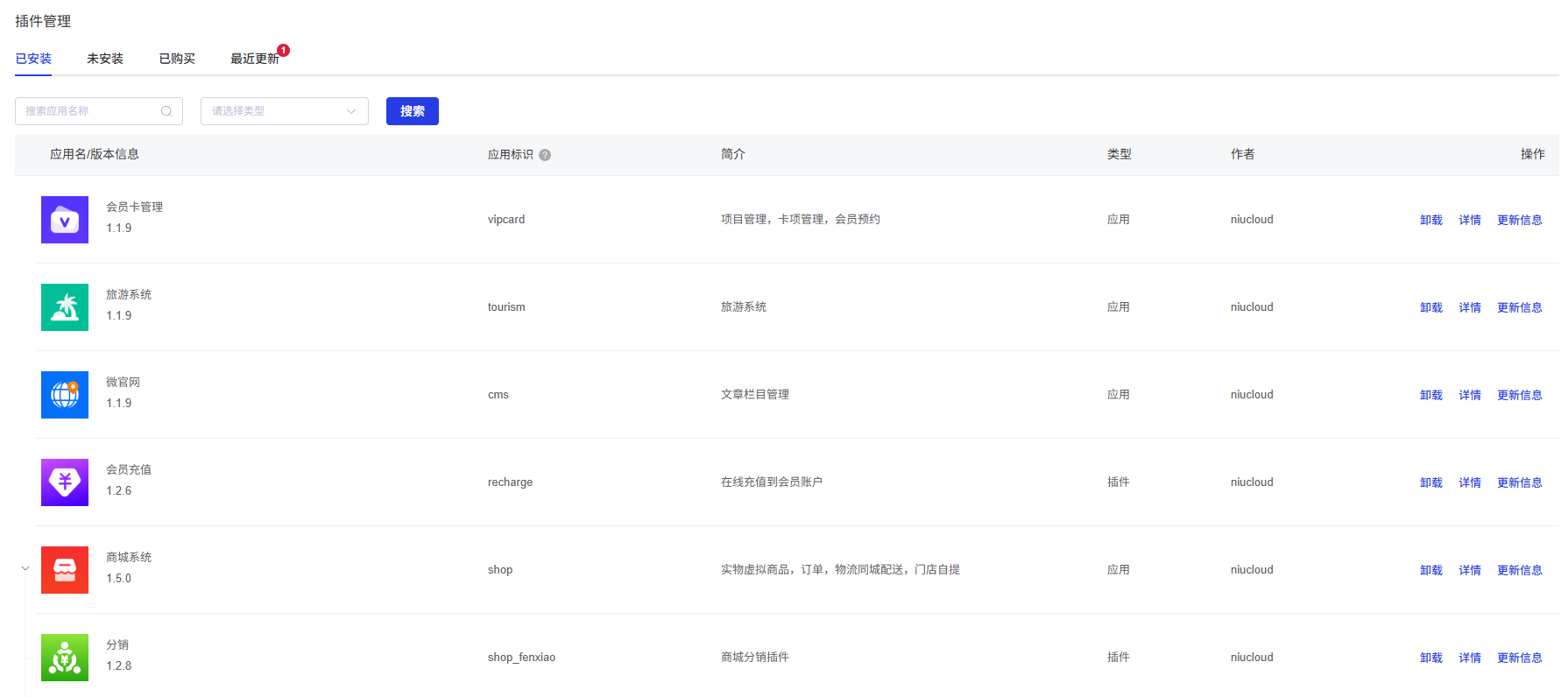Open 详情 for the tourism app
The height and width of the screenshot is (697, 1568).
(1469, 307)
